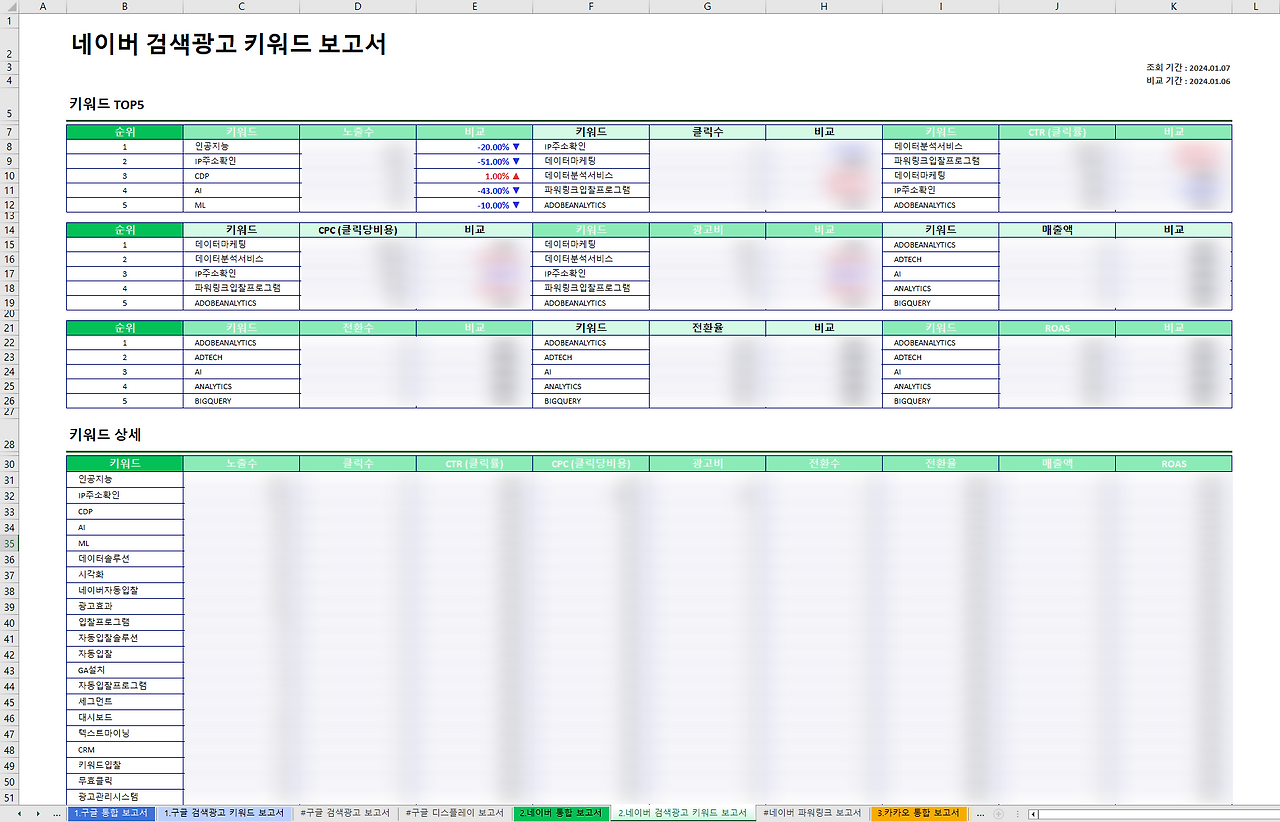The width and height of the screenshot is (1280, 822).
Task: Select row header 35
Action: click(x=8, y=543)
